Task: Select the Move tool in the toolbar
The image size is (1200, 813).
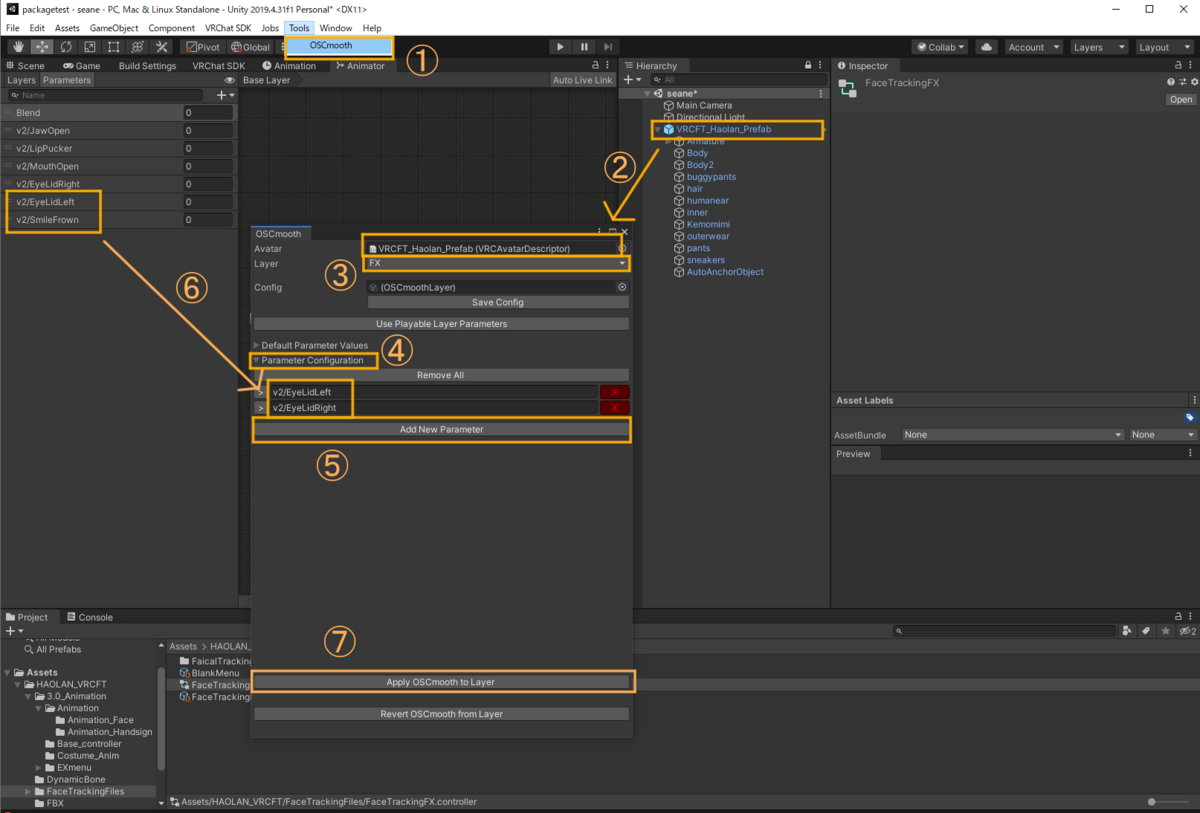Action: click(42, 47)
